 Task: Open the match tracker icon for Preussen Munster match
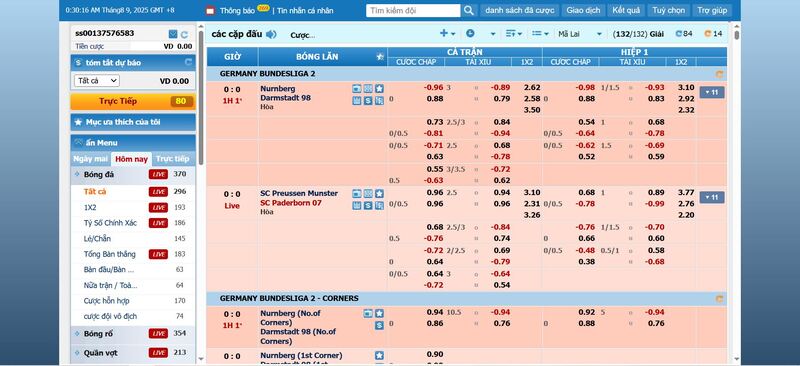tap(368, 193)
